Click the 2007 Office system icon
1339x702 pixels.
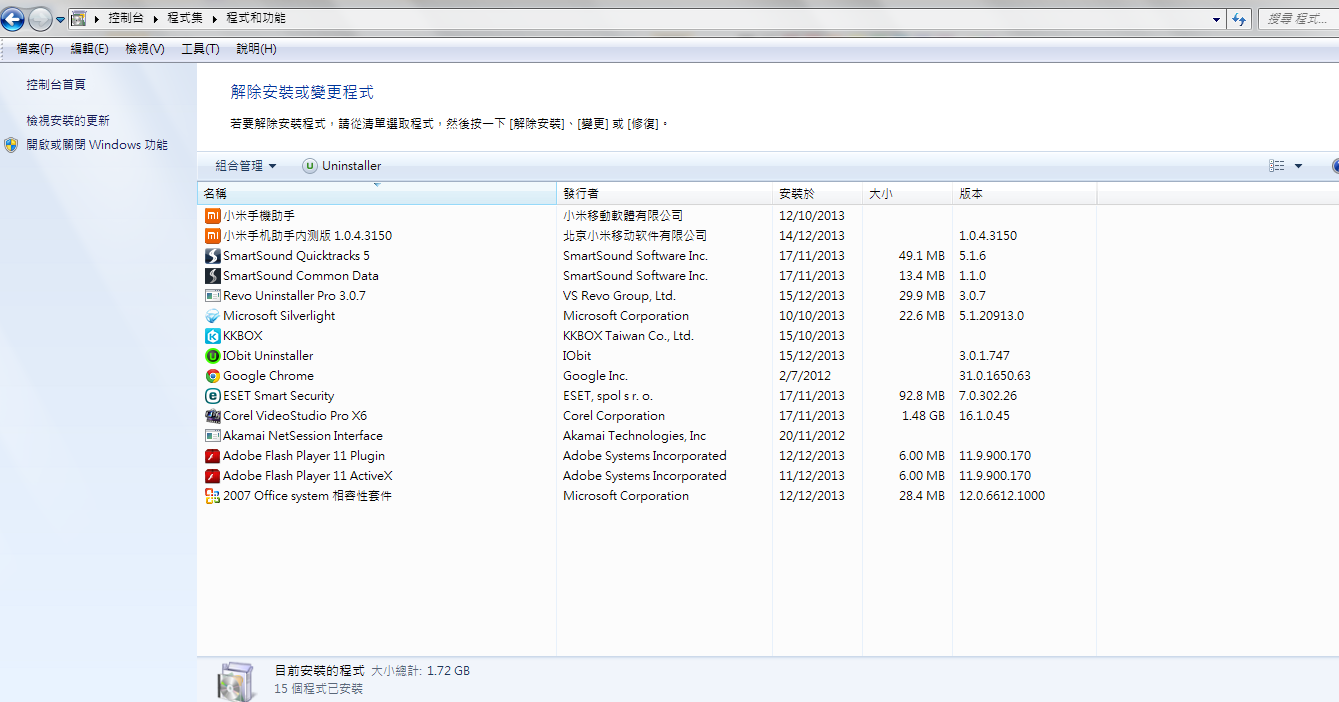coord(212,496)
